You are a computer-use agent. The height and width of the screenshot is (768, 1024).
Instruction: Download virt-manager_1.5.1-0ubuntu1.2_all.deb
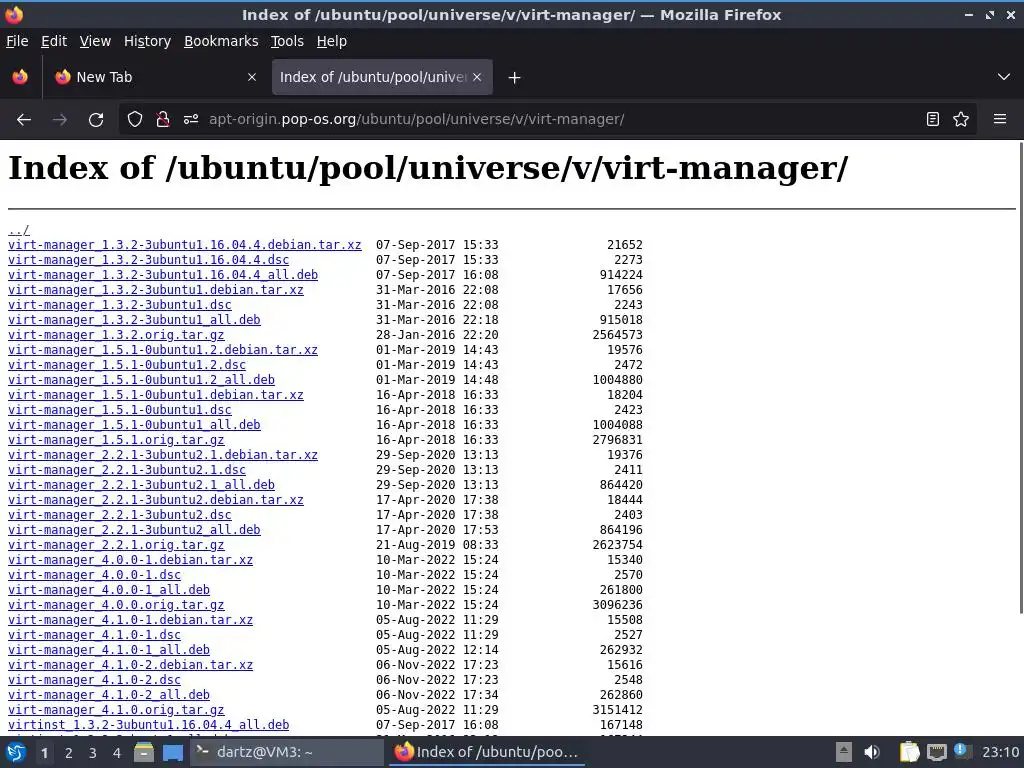(x=141, y=380)
